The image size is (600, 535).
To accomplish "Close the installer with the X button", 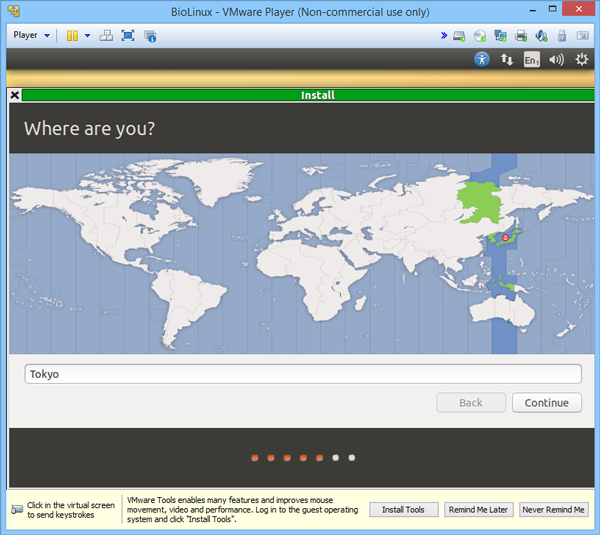I will [15, 95].
